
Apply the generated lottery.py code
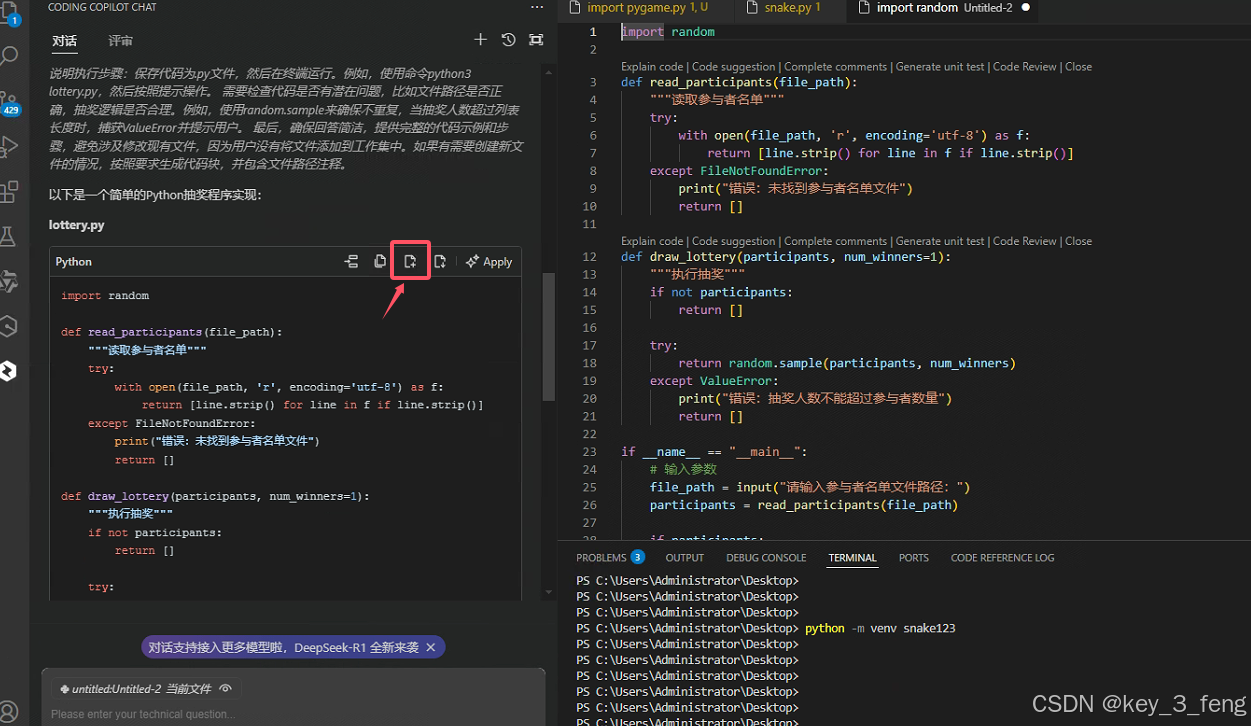point(489,262)
